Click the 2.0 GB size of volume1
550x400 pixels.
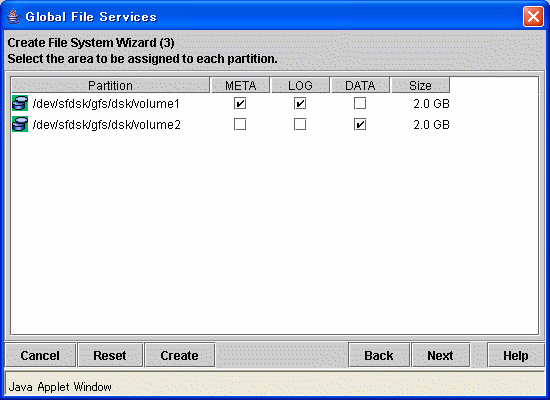point(431,104)
